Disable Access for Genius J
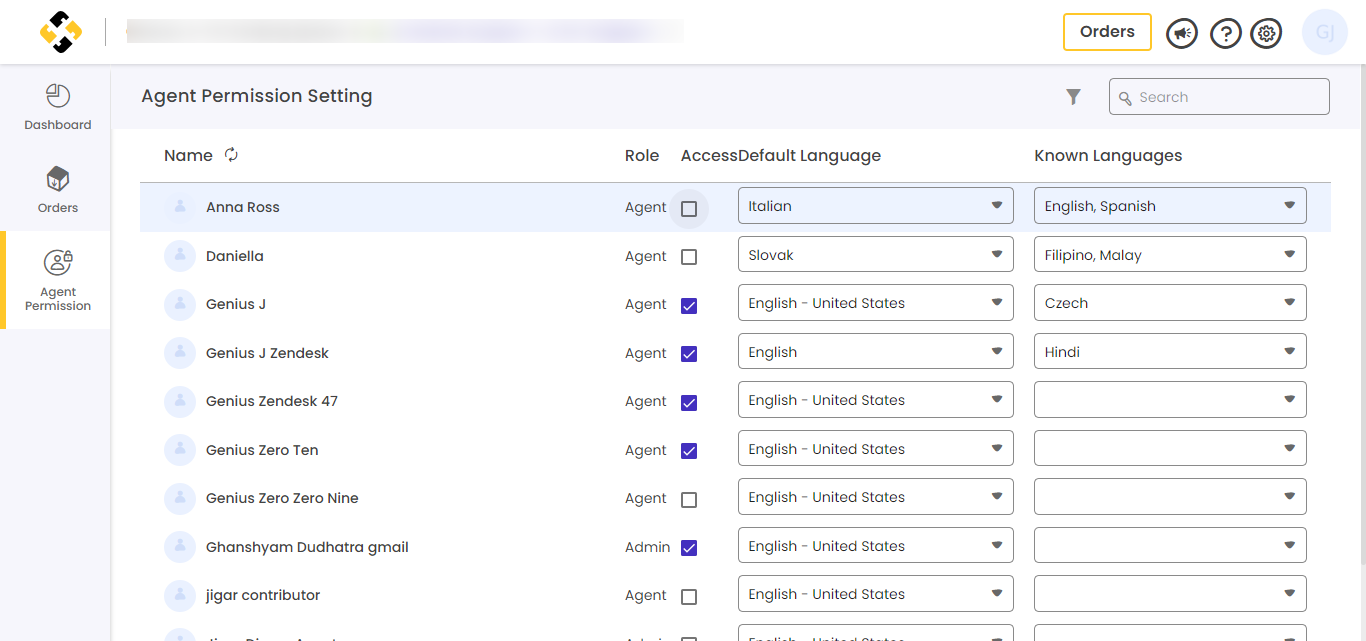 pyautogui.click(x=688, y=305)
